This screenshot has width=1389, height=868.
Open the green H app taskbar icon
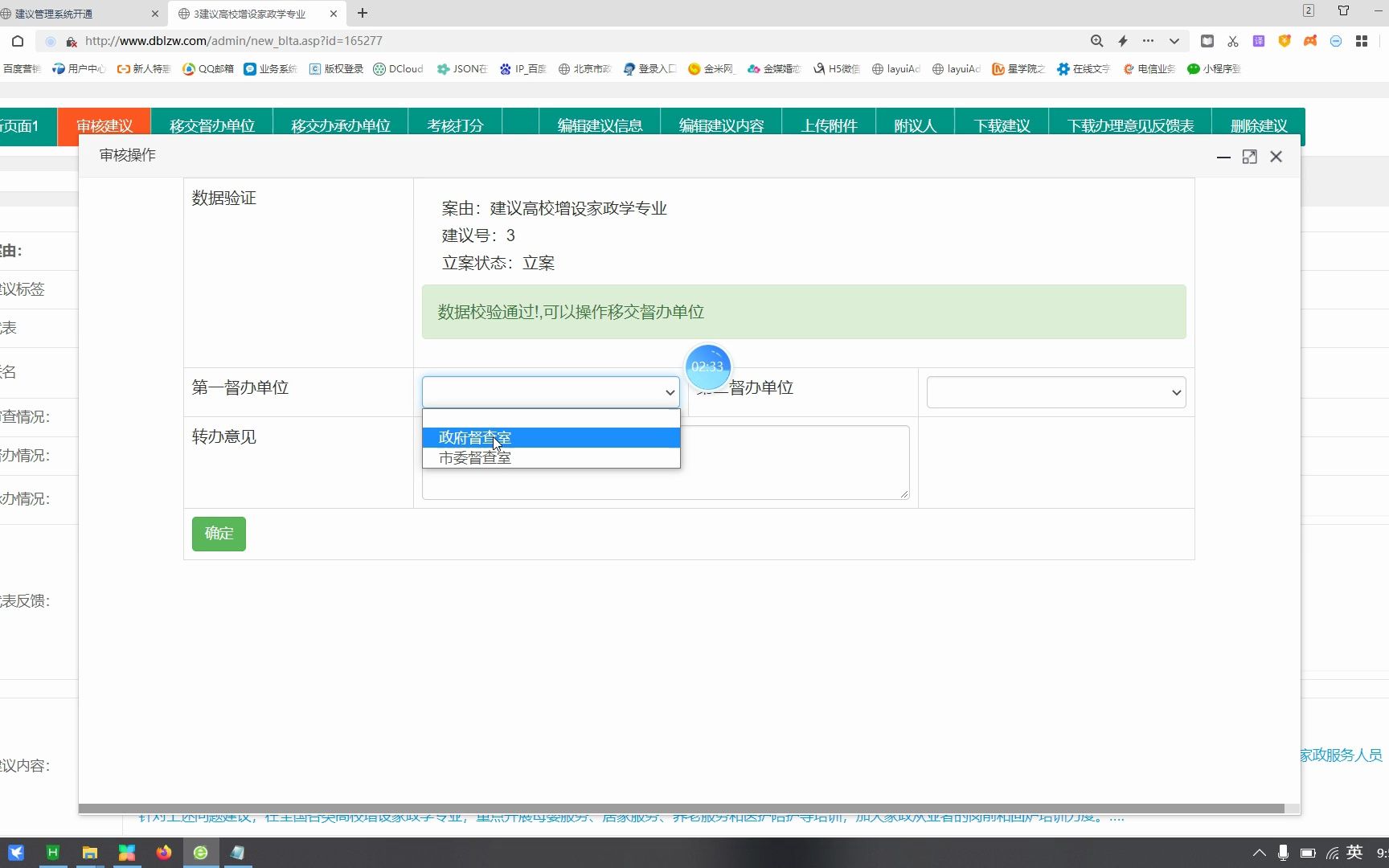(x=52, y=853)
